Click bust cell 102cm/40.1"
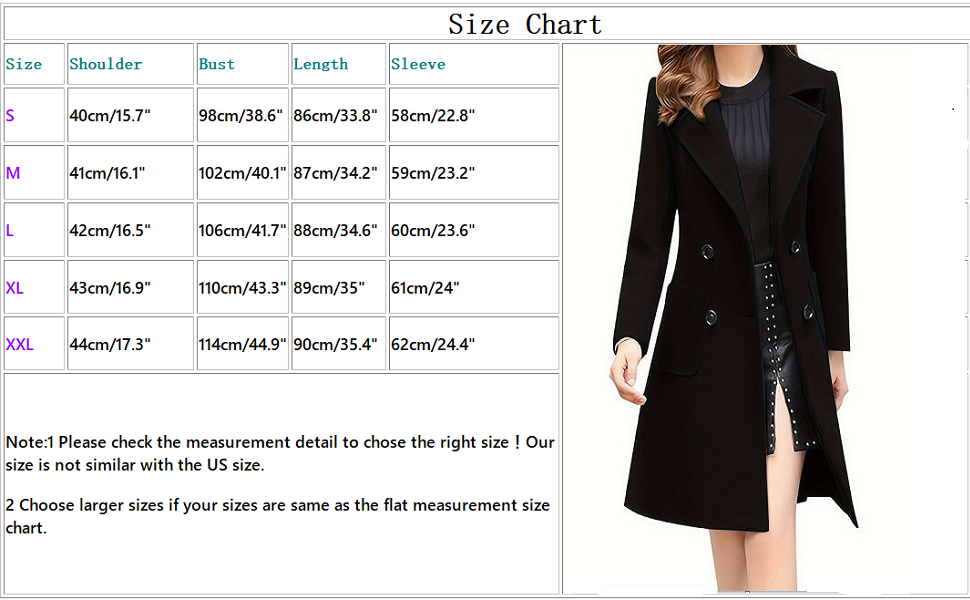This screenshot has height=600, width=970. pyautogui.click(x=243, y=173)
